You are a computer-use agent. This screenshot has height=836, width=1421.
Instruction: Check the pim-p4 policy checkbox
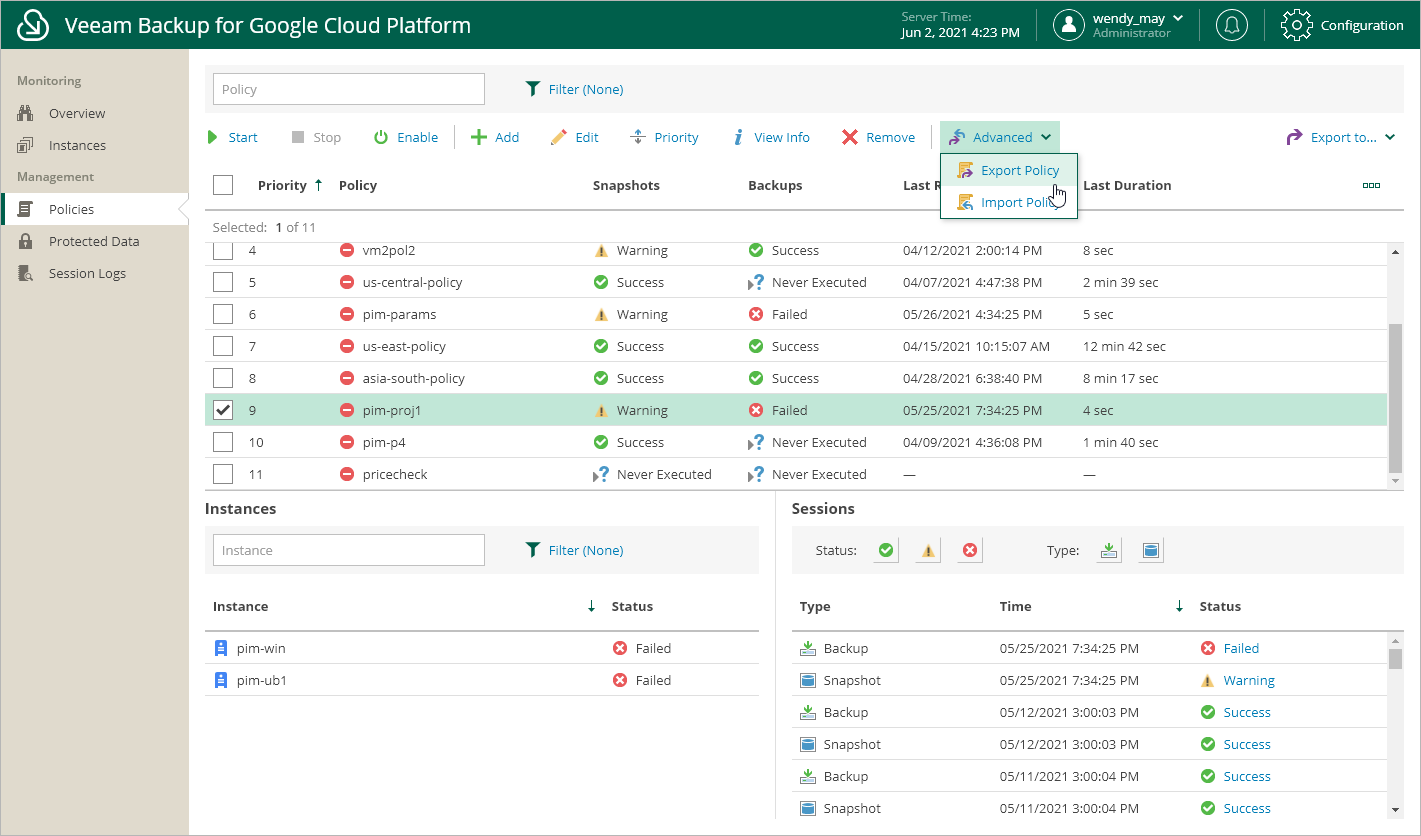(223, 442)
